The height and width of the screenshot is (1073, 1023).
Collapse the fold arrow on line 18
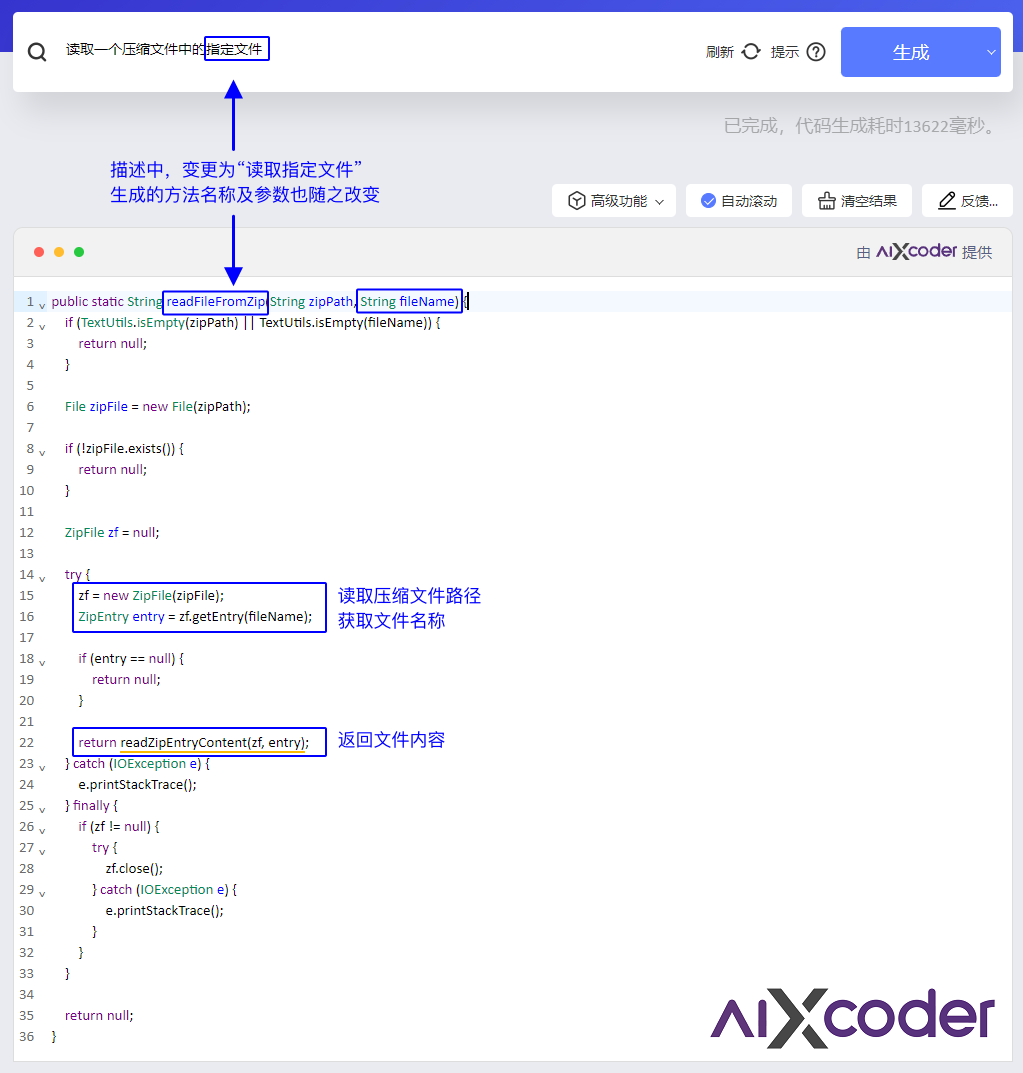42,662
